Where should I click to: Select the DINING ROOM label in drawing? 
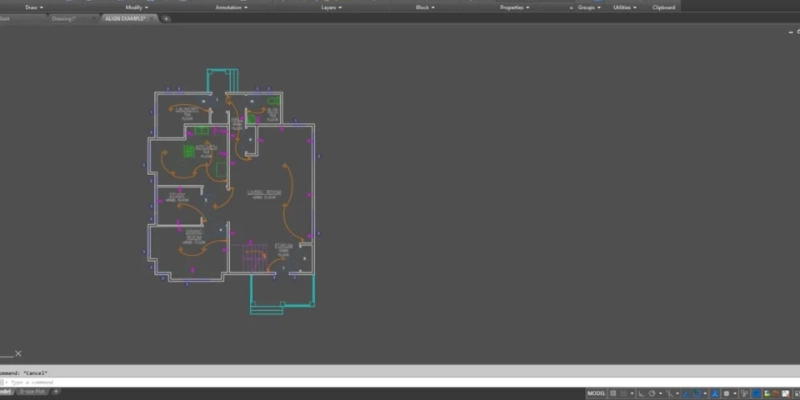pyautogui.click(x=194, y=235)
